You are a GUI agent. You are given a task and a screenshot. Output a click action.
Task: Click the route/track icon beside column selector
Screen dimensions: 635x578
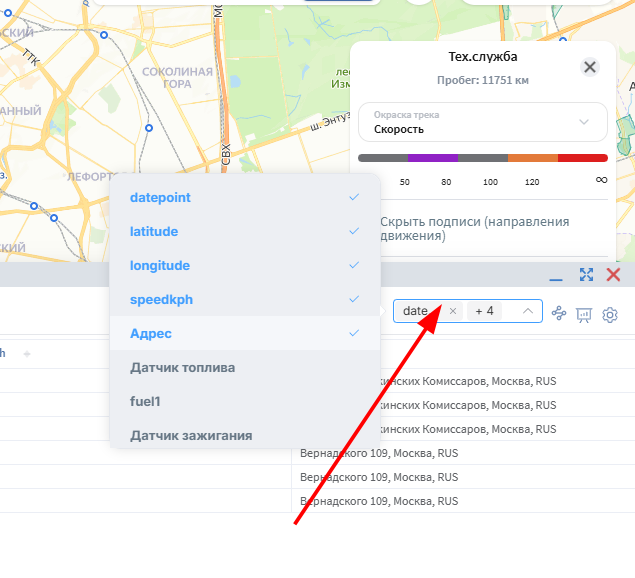pos(559,313)
